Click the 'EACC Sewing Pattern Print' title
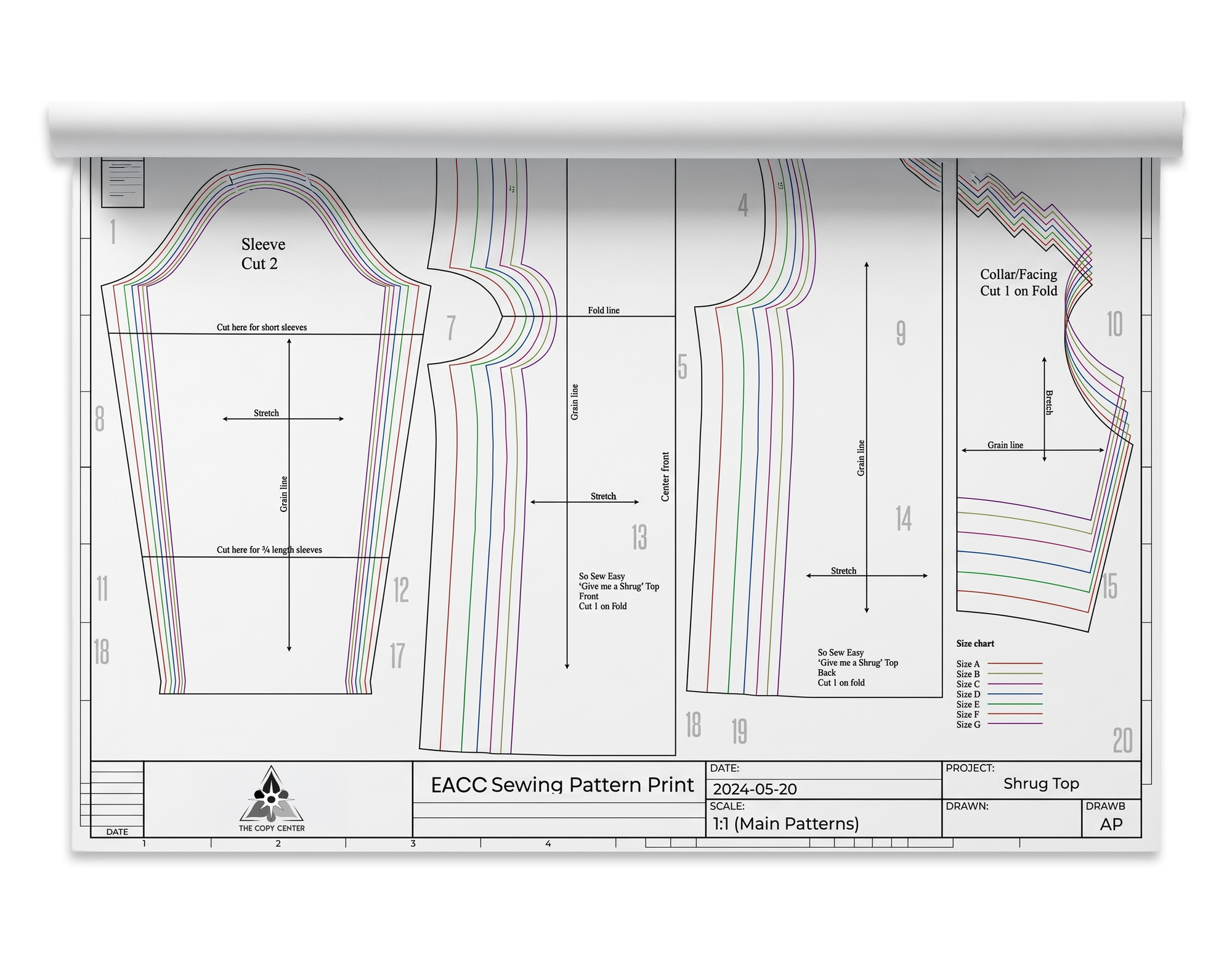Image resolution: width=1232 pixels, height=971 pixels. click(x=562, y=785)
